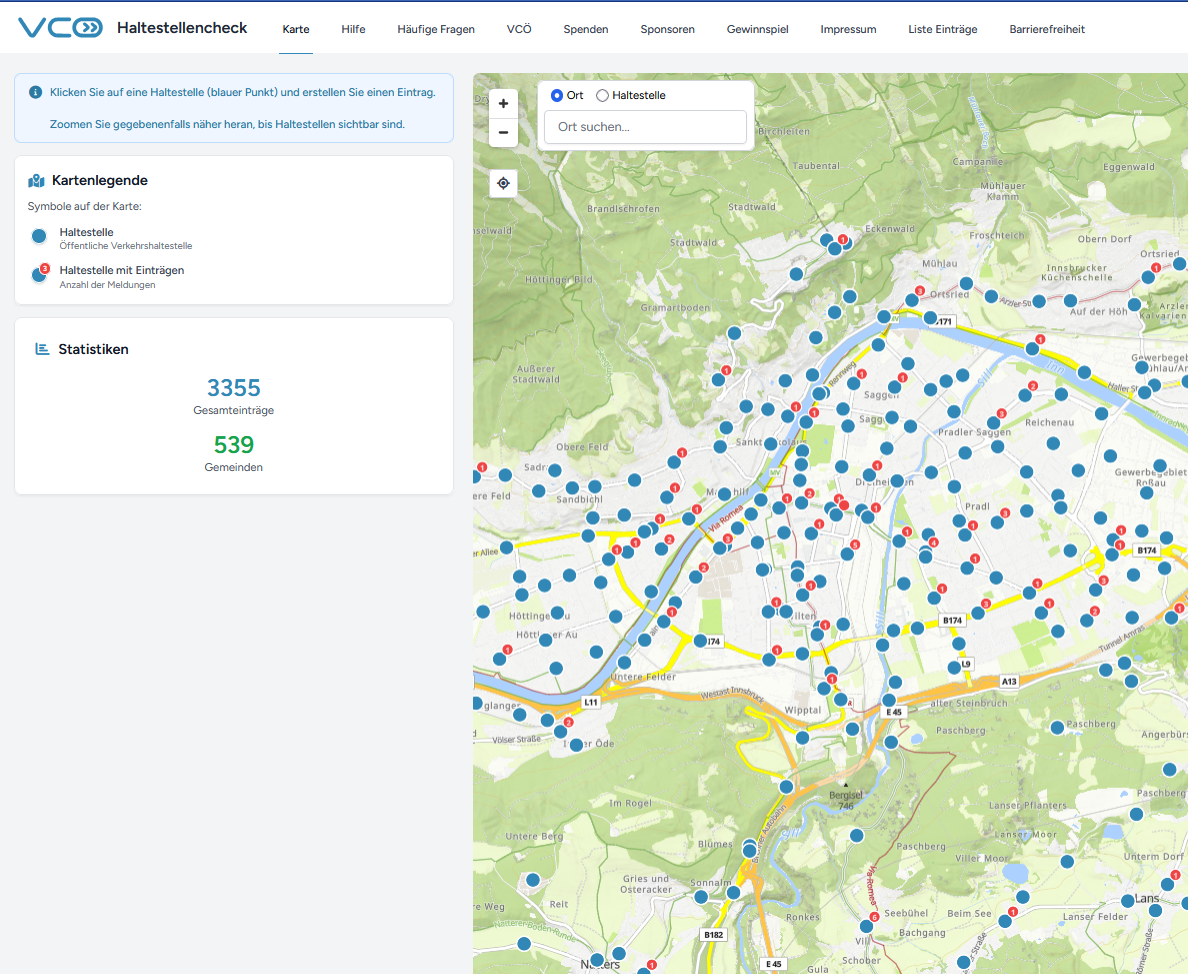1188x974 pixels.
Task: Click the Spenden navigation link
Action: click(x=585, y=29)
